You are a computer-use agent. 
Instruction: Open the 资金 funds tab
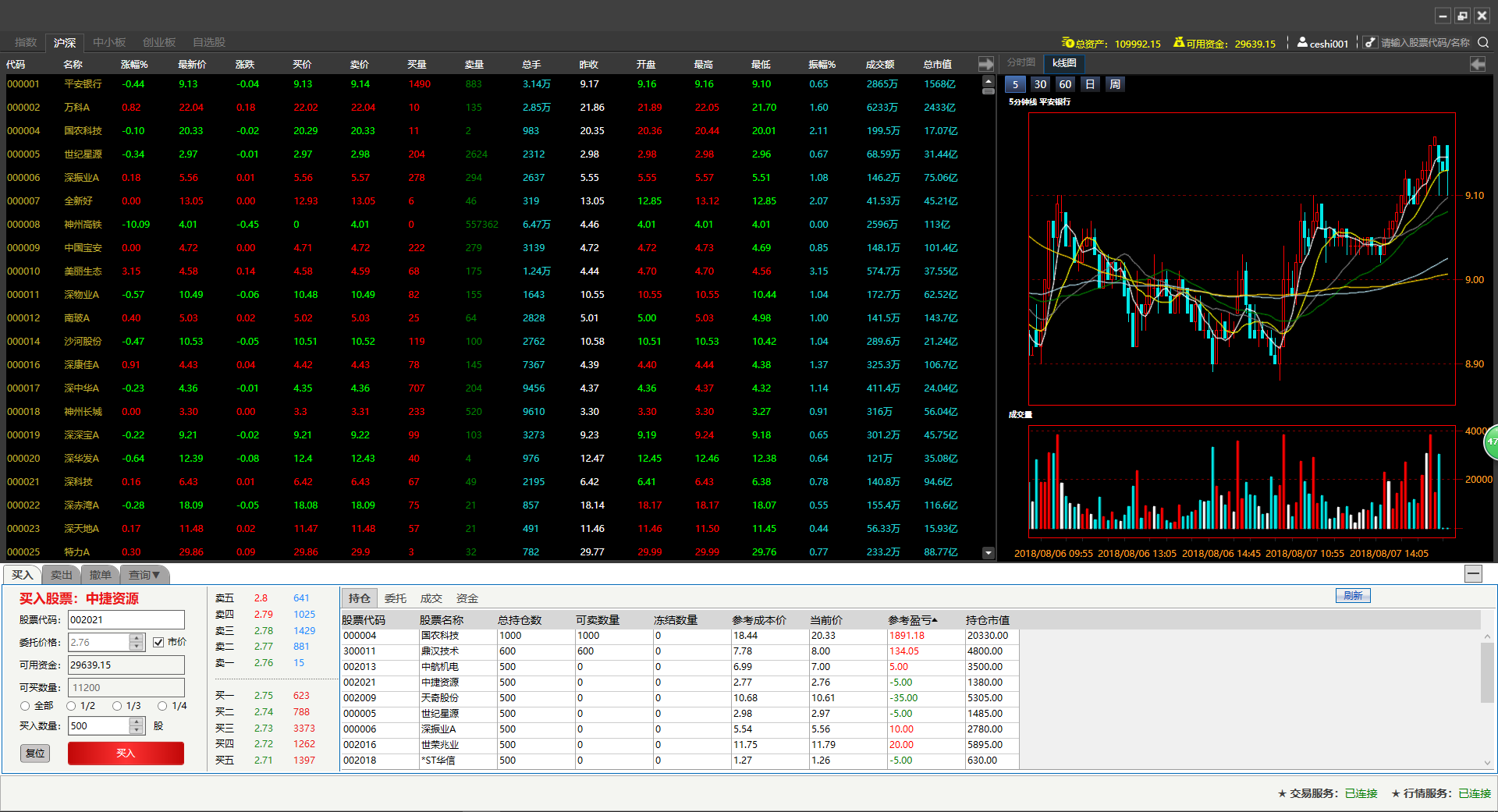[x=467, y=598]
